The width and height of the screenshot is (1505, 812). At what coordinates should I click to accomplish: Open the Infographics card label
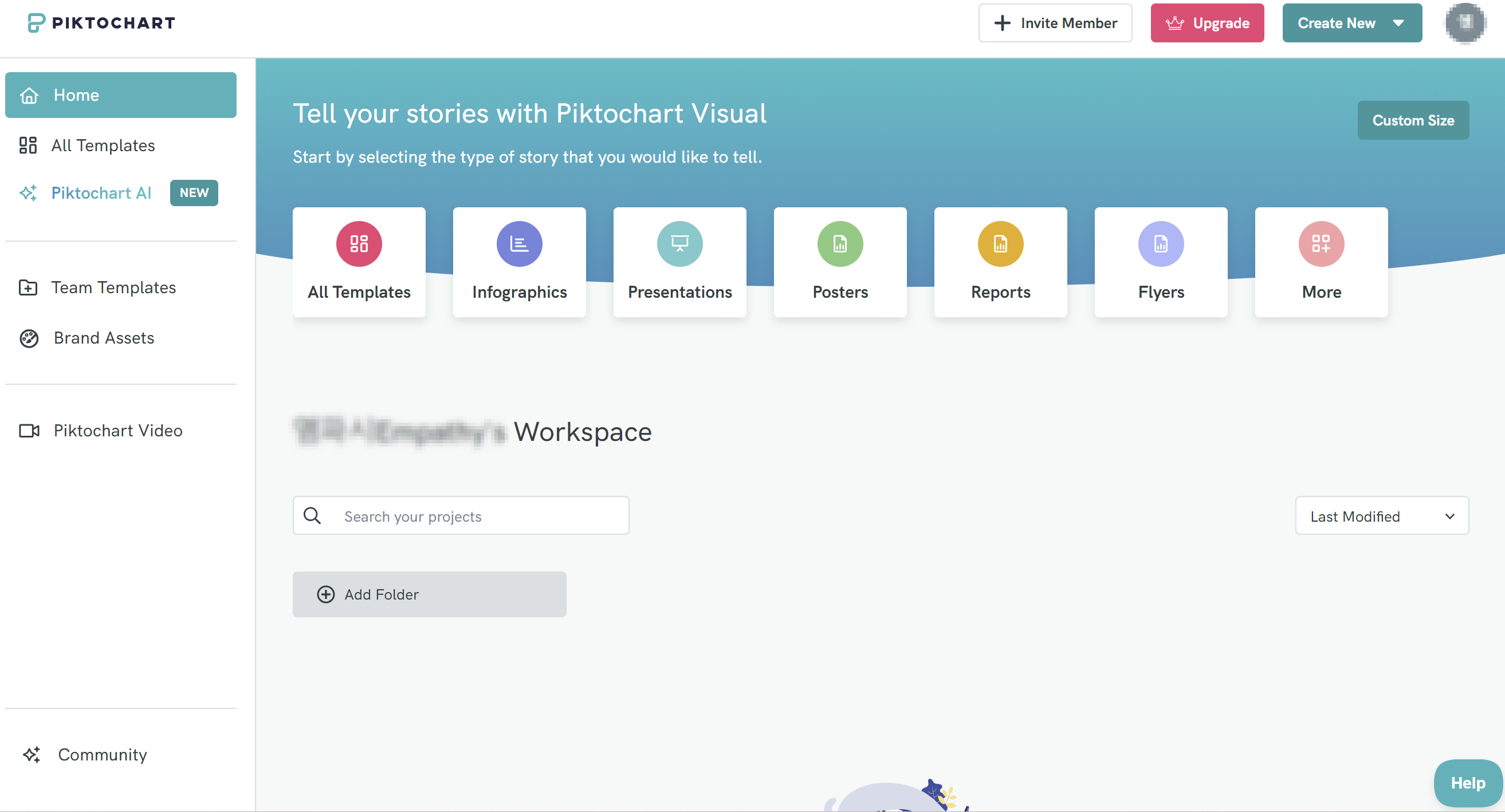(x=520, y=292)
